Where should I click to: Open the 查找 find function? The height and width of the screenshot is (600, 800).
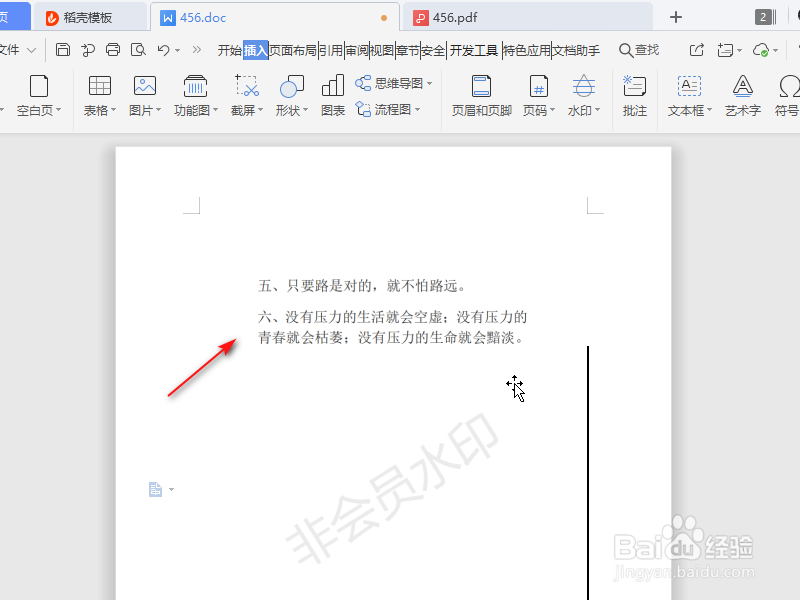pos(638,49)
